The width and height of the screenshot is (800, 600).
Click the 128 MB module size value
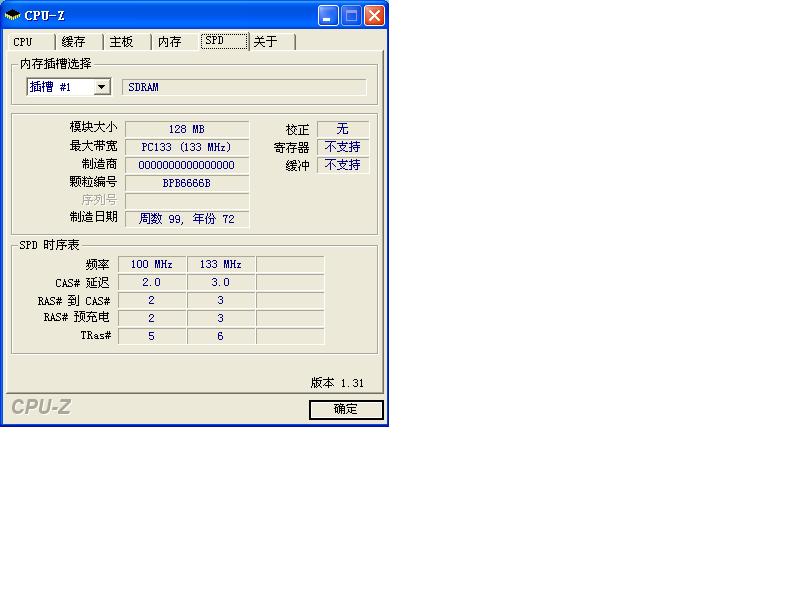pyautogui.click(x=187, y=129)
